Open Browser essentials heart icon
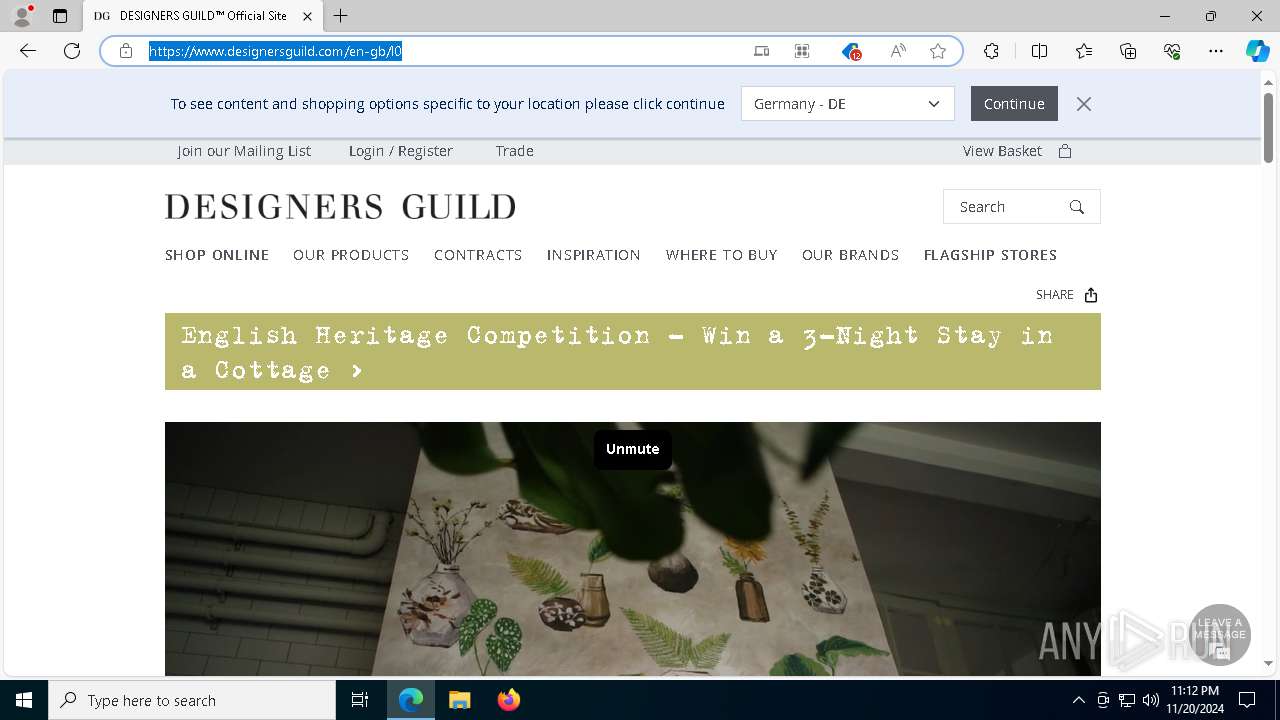1280x720 pixels. coord(1172,51)
